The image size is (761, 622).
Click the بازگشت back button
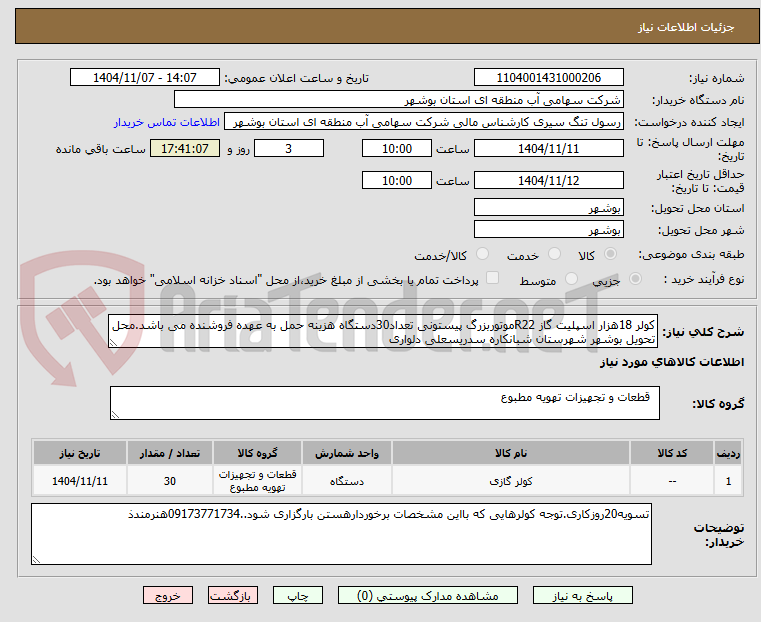tap(233, 596)
